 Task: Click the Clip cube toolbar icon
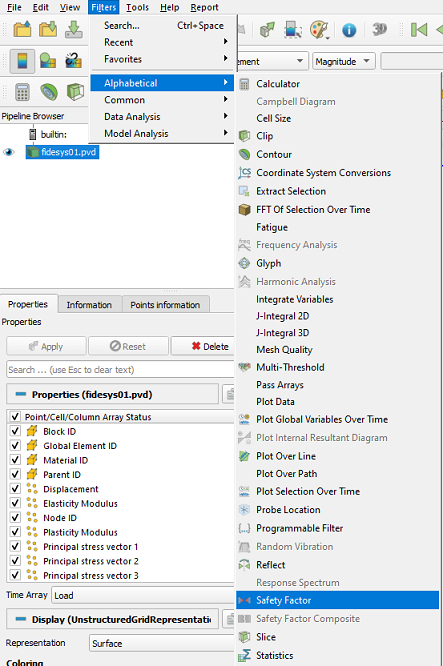coord(75,91)
